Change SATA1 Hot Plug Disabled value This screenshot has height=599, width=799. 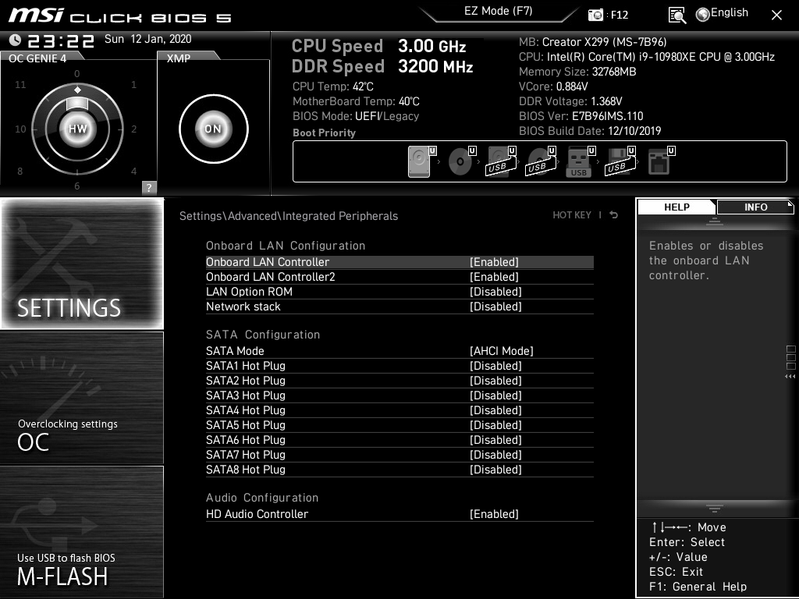pos(495,365)
